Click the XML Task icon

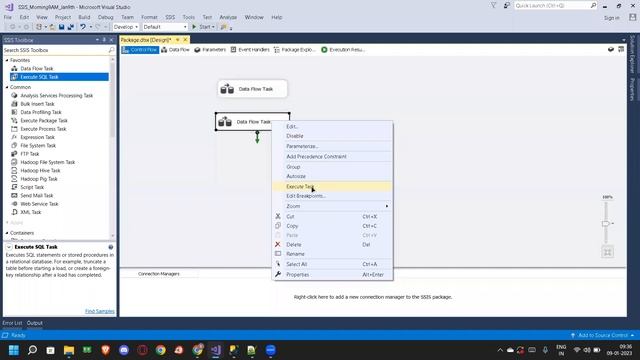pos(14,212)
